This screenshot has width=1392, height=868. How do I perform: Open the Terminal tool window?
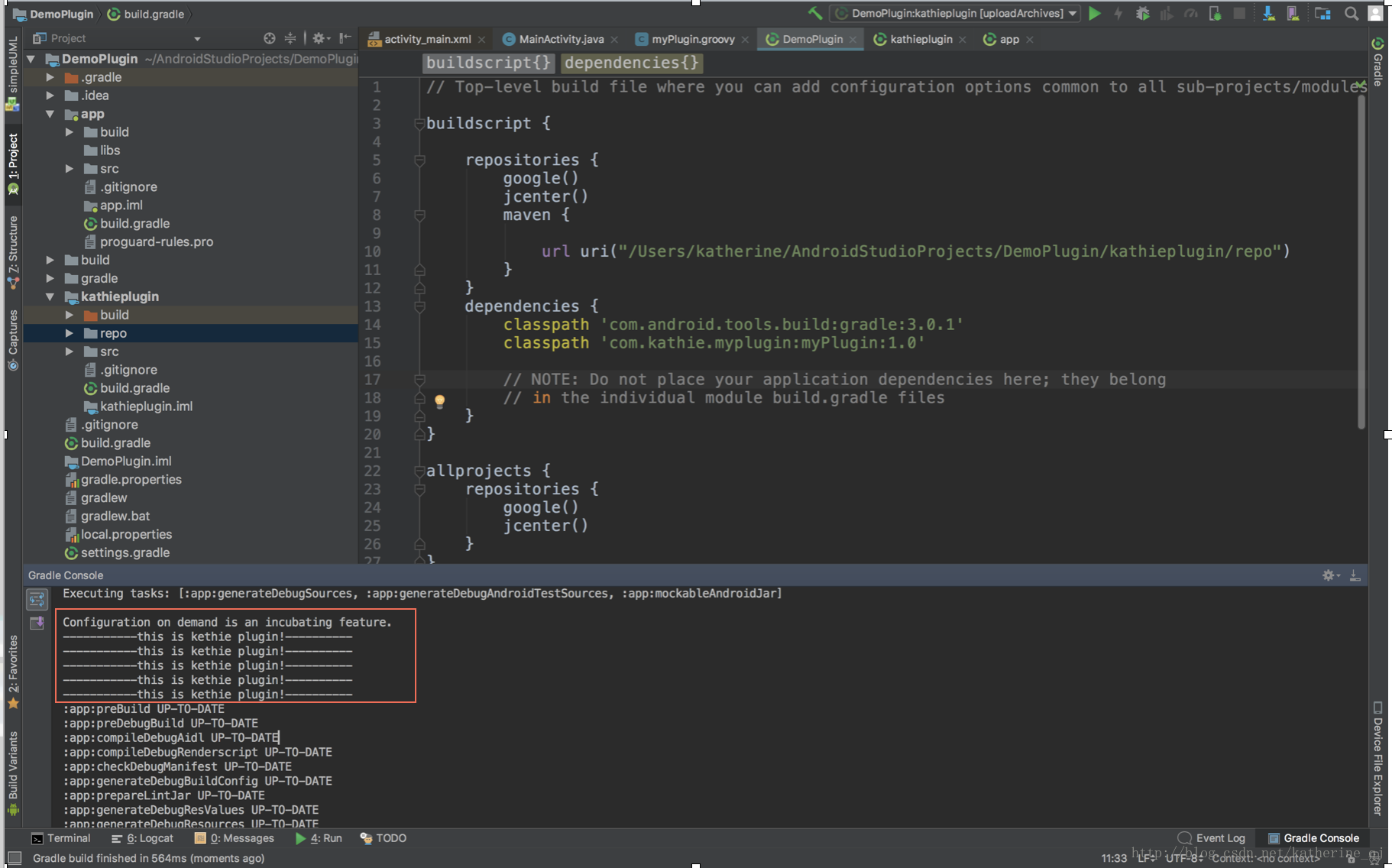[x=60, y=838]
